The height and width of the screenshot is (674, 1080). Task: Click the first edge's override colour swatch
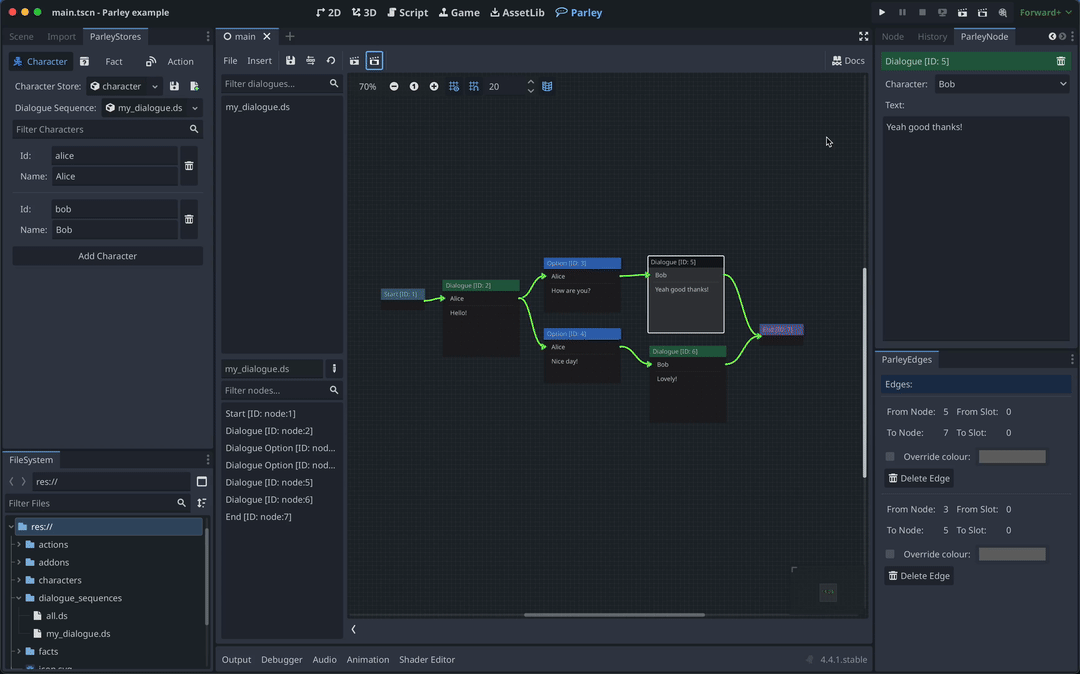click(1011, 457)
